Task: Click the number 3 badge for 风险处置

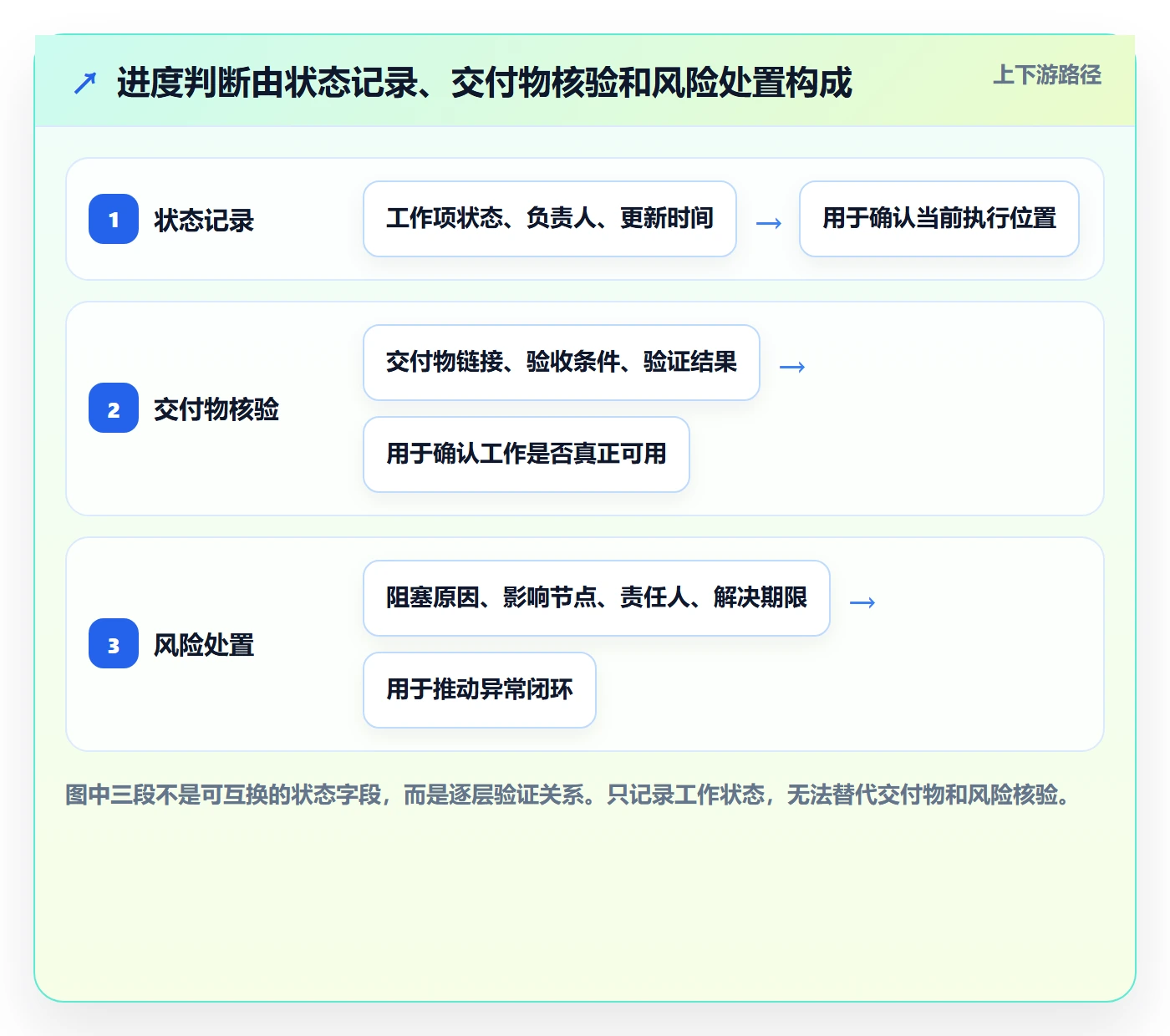Action: click(x=114, y=643)
